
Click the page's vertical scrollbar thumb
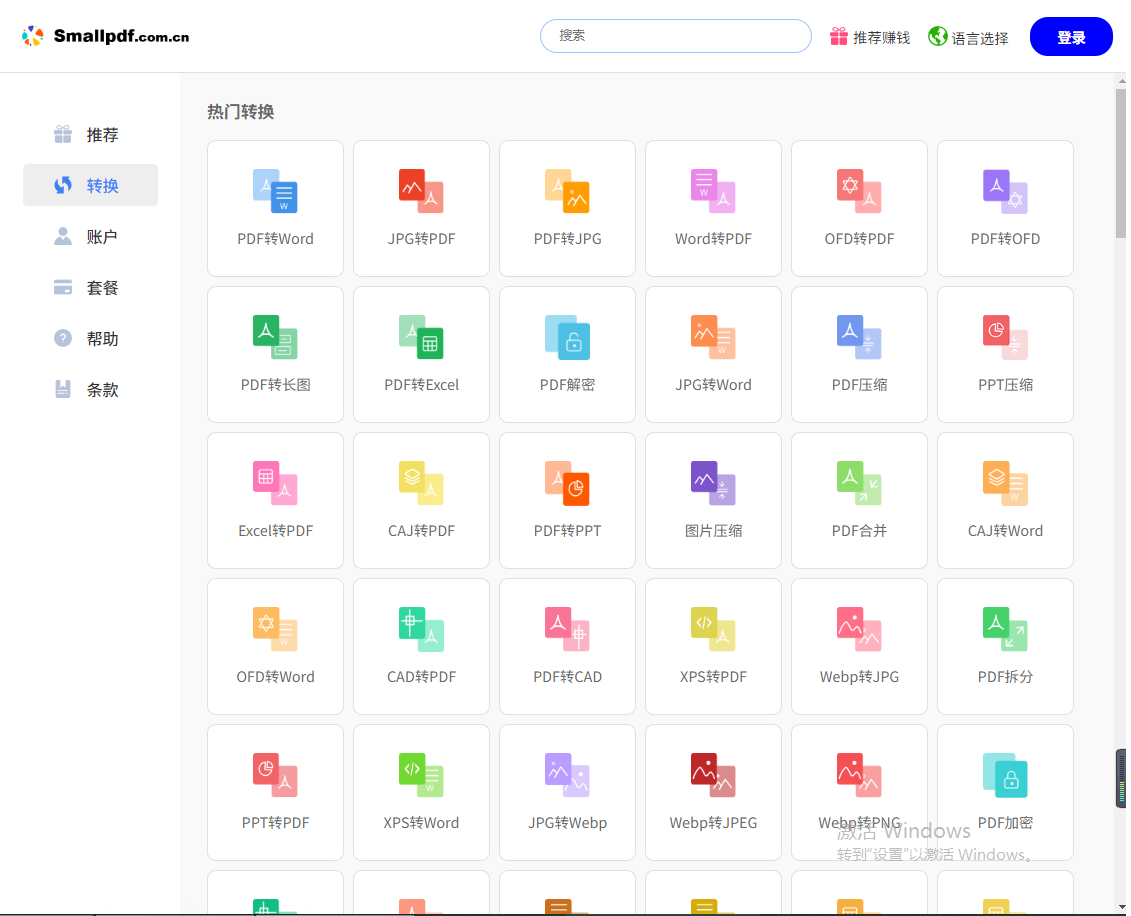click(x=1120, y=162)
